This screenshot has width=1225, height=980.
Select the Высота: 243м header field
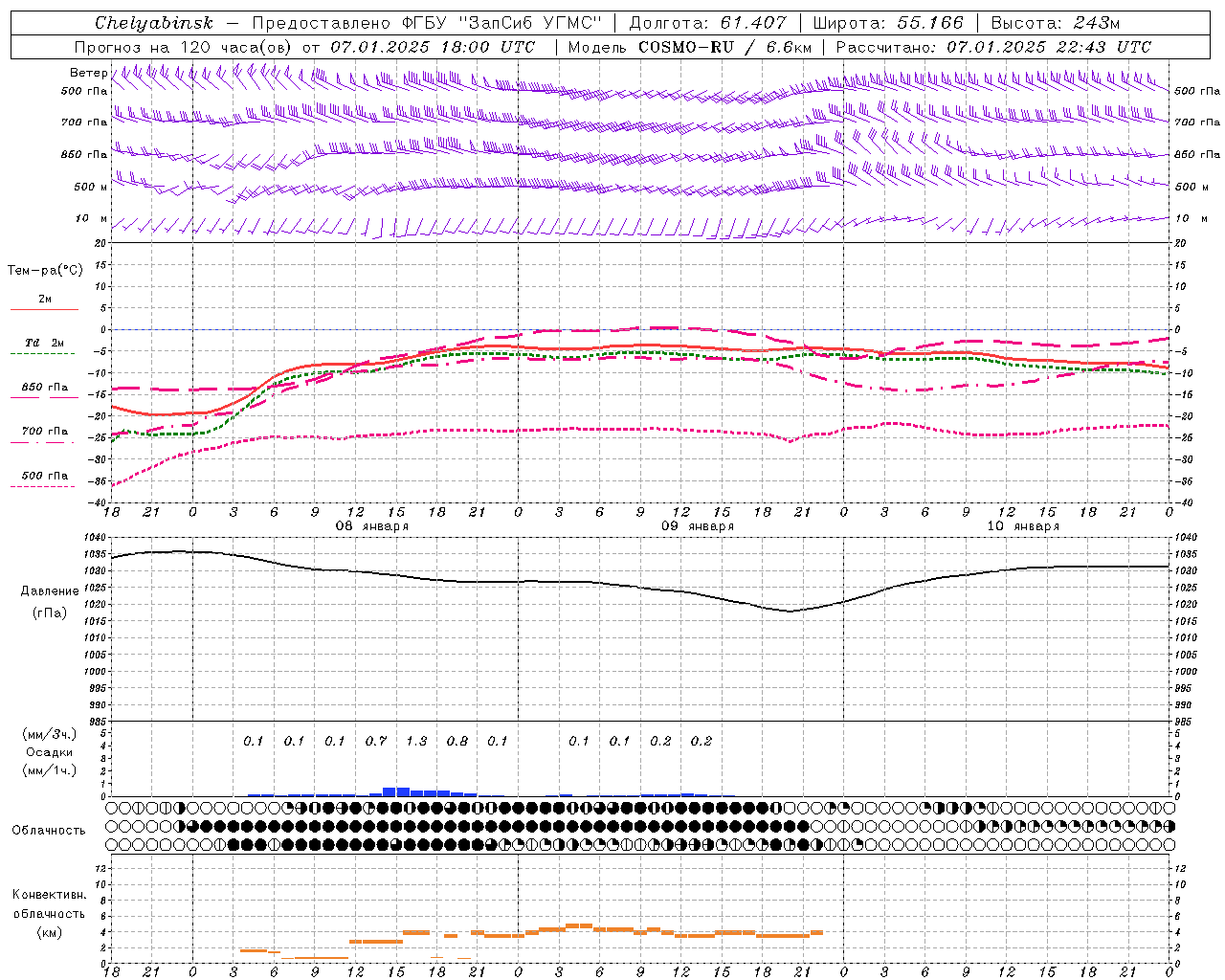pos(1055,23)
